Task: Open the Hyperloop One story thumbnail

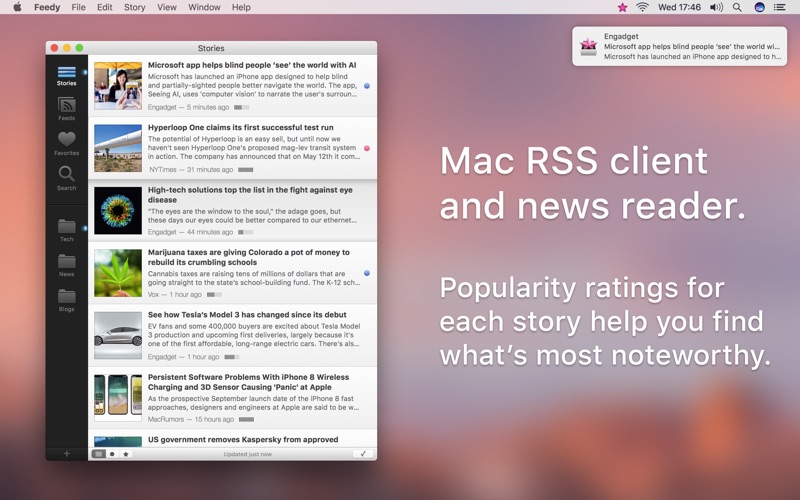Action: [x=118, y=148]
